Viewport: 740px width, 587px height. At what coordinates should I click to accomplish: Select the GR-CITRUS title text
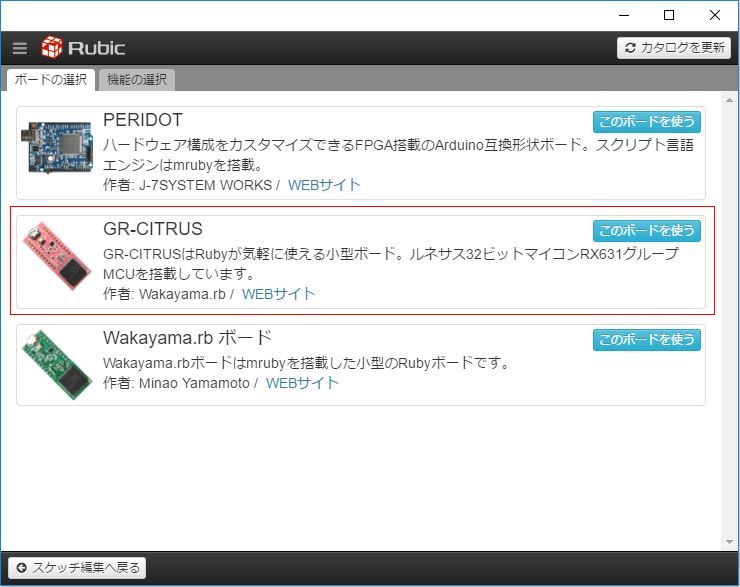pos(152,229)
